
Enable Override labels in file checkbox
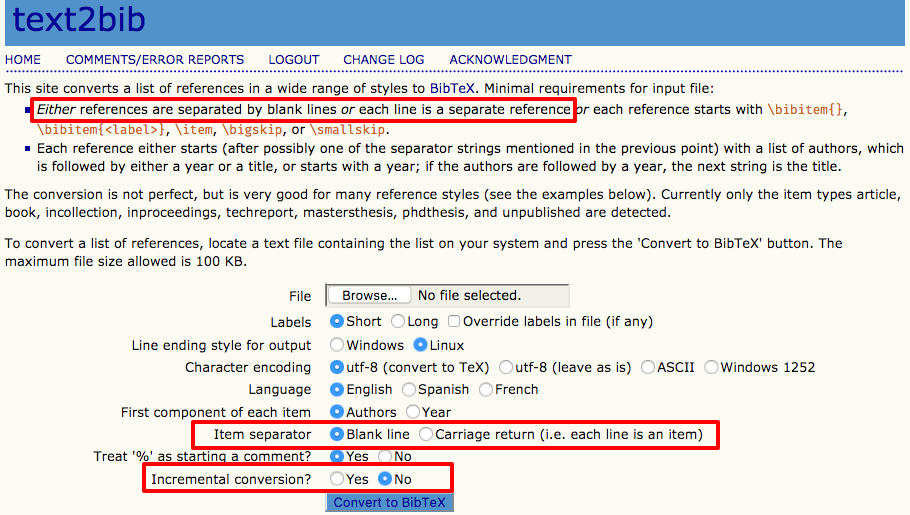(454, 321)
